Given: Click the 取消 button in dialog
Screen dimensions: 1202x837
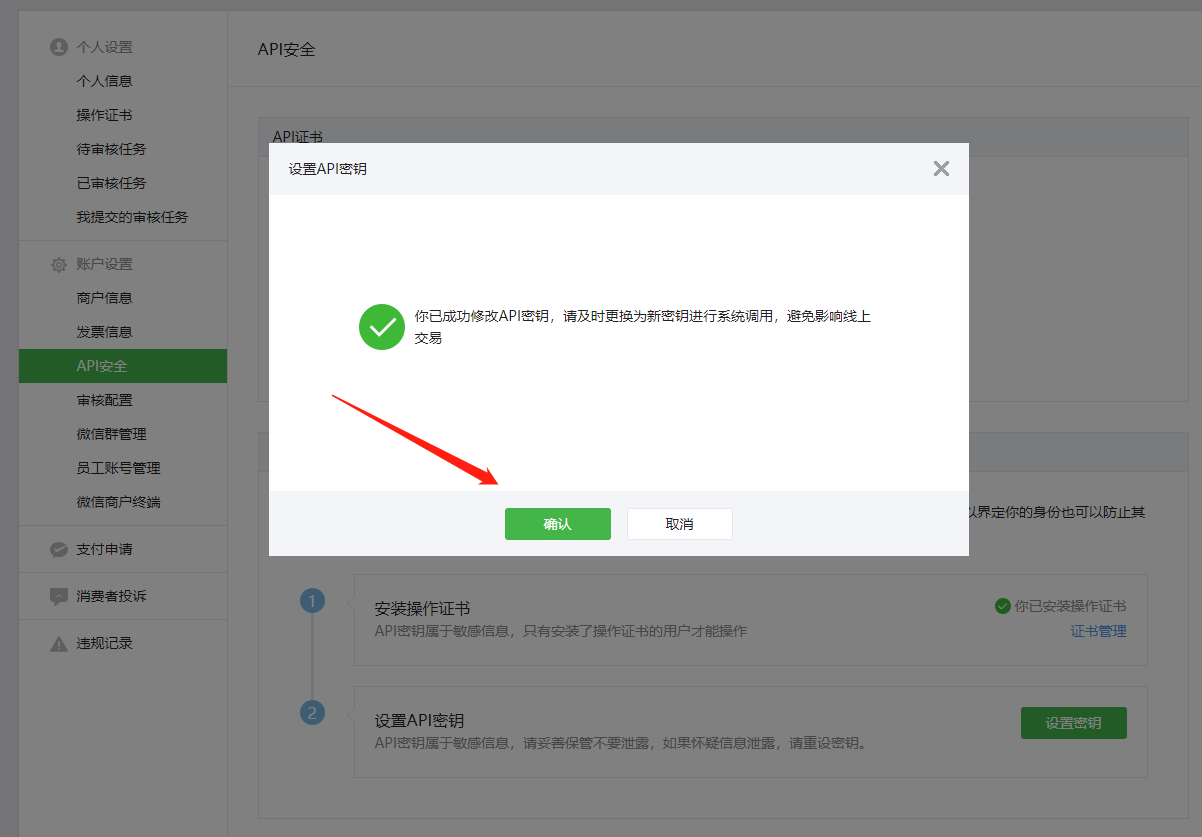Looking at the screenshot, I should coord(679,524).
